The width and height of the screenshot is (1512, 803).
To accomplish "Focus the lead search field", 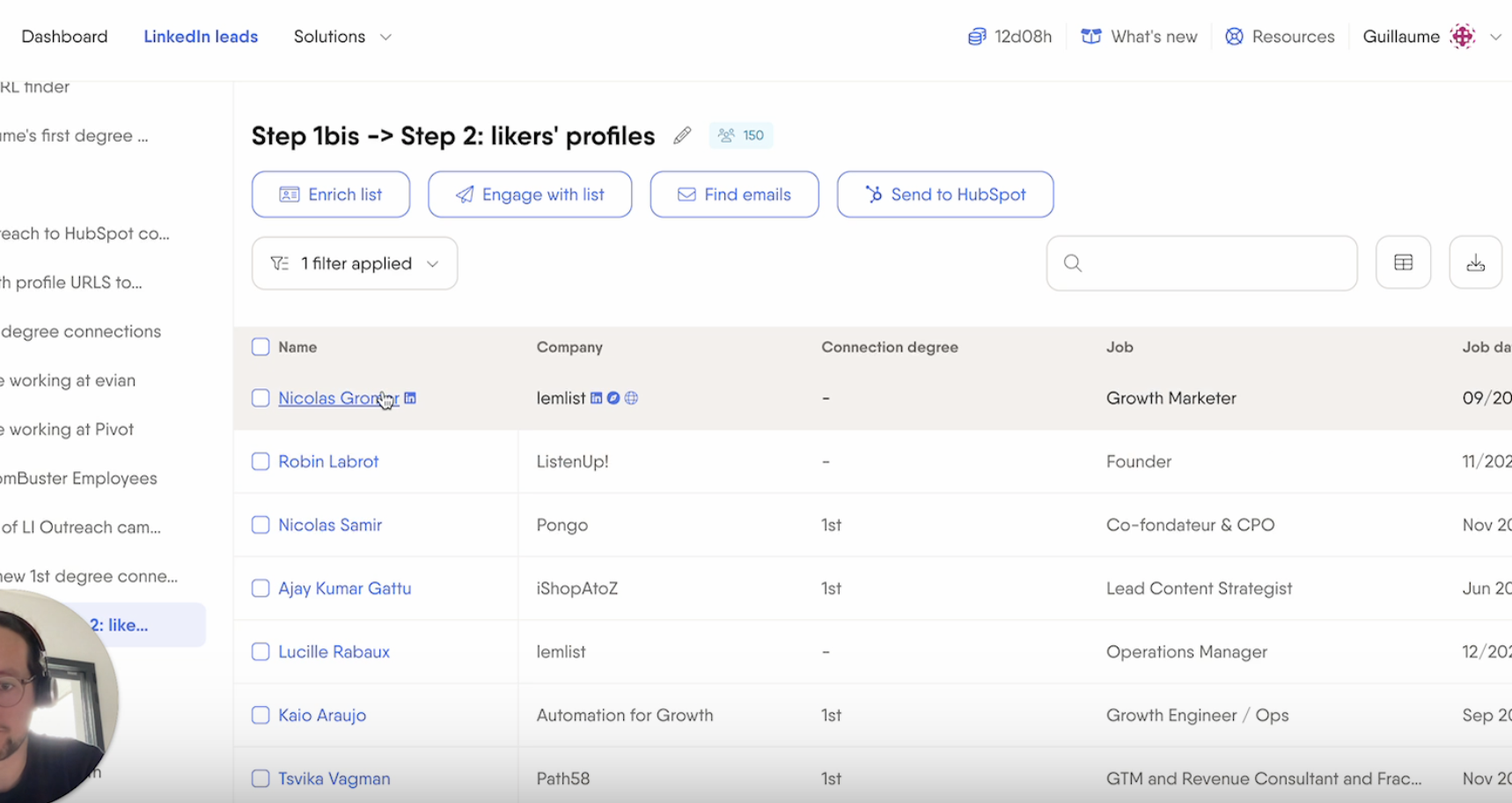I will point(1201,263).
